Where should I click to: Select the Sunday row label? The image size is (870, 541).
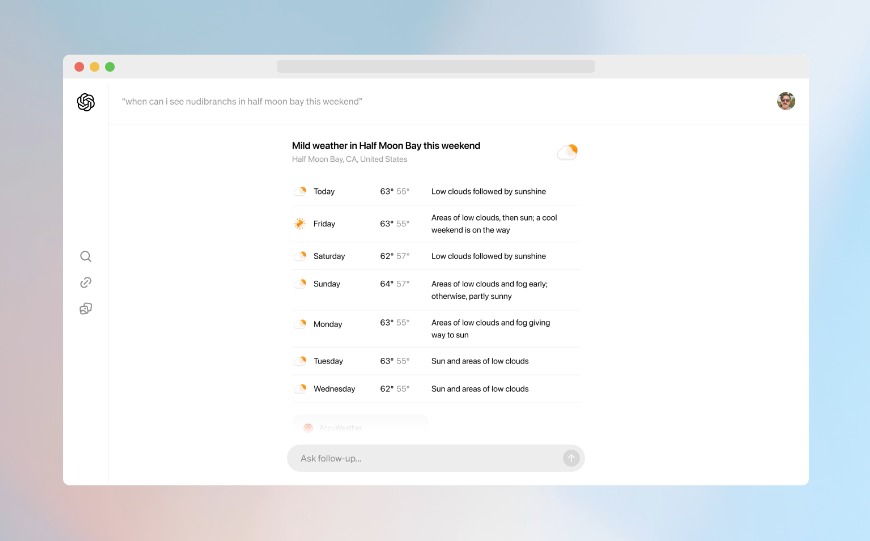327,284
